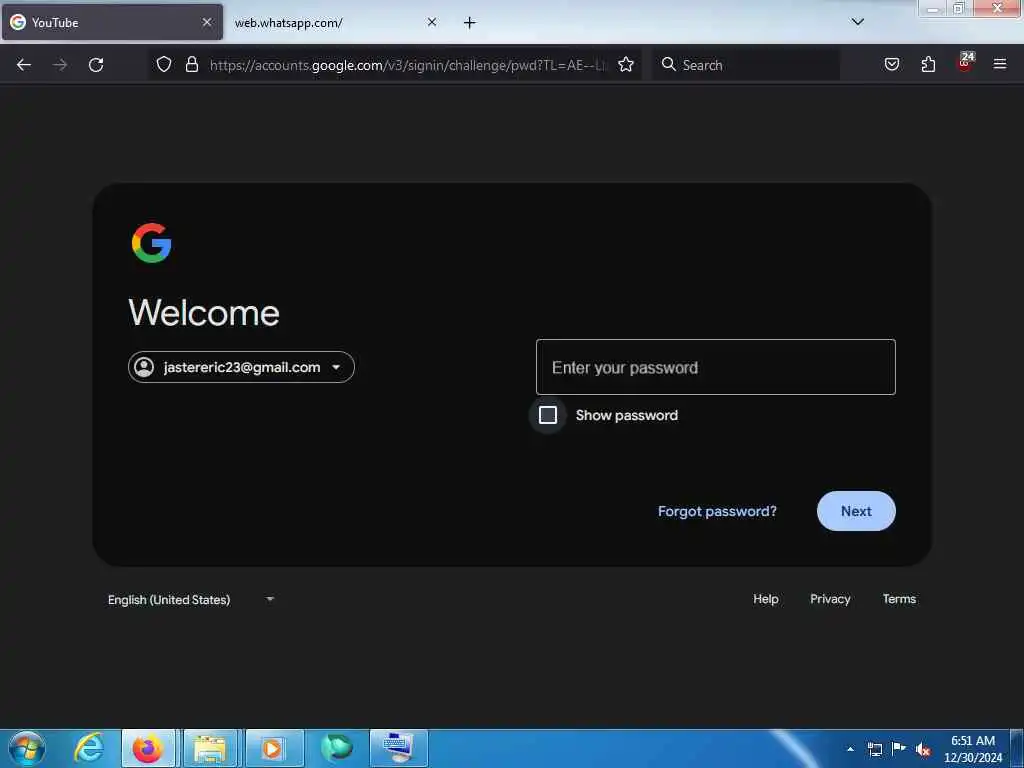Click the Welcome heading text

(x=204, y=313)
